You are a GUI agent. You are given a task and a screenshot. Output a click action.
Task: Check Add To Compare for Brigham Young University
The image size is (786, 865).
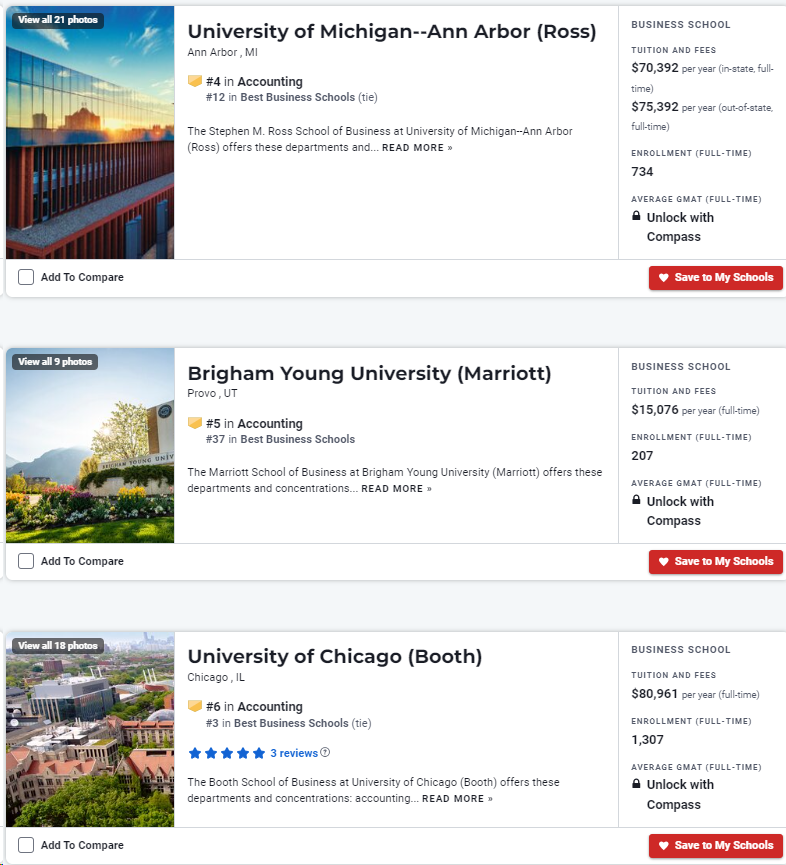26,561
